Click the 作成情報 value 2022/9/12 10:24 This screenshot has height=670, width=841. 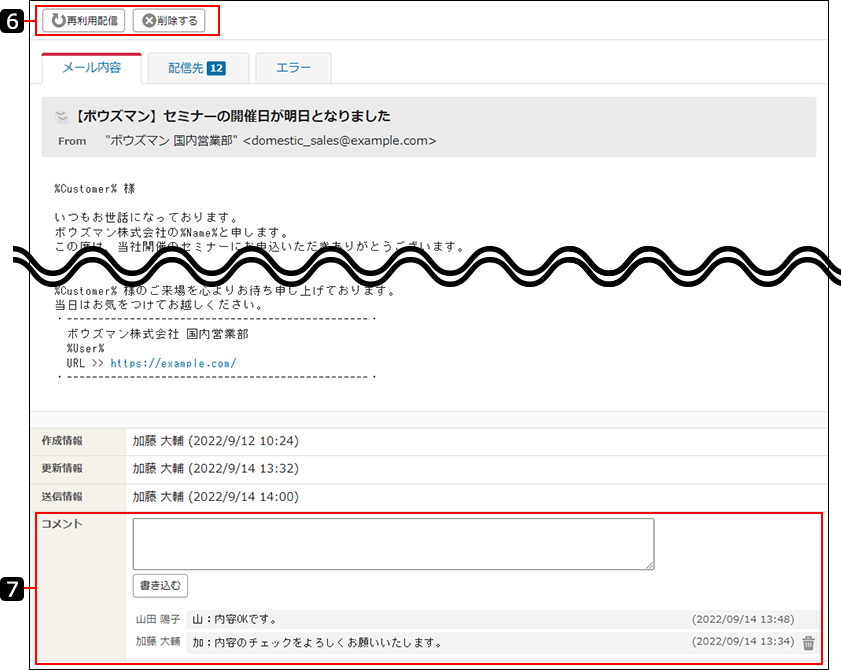pos(244,441)
